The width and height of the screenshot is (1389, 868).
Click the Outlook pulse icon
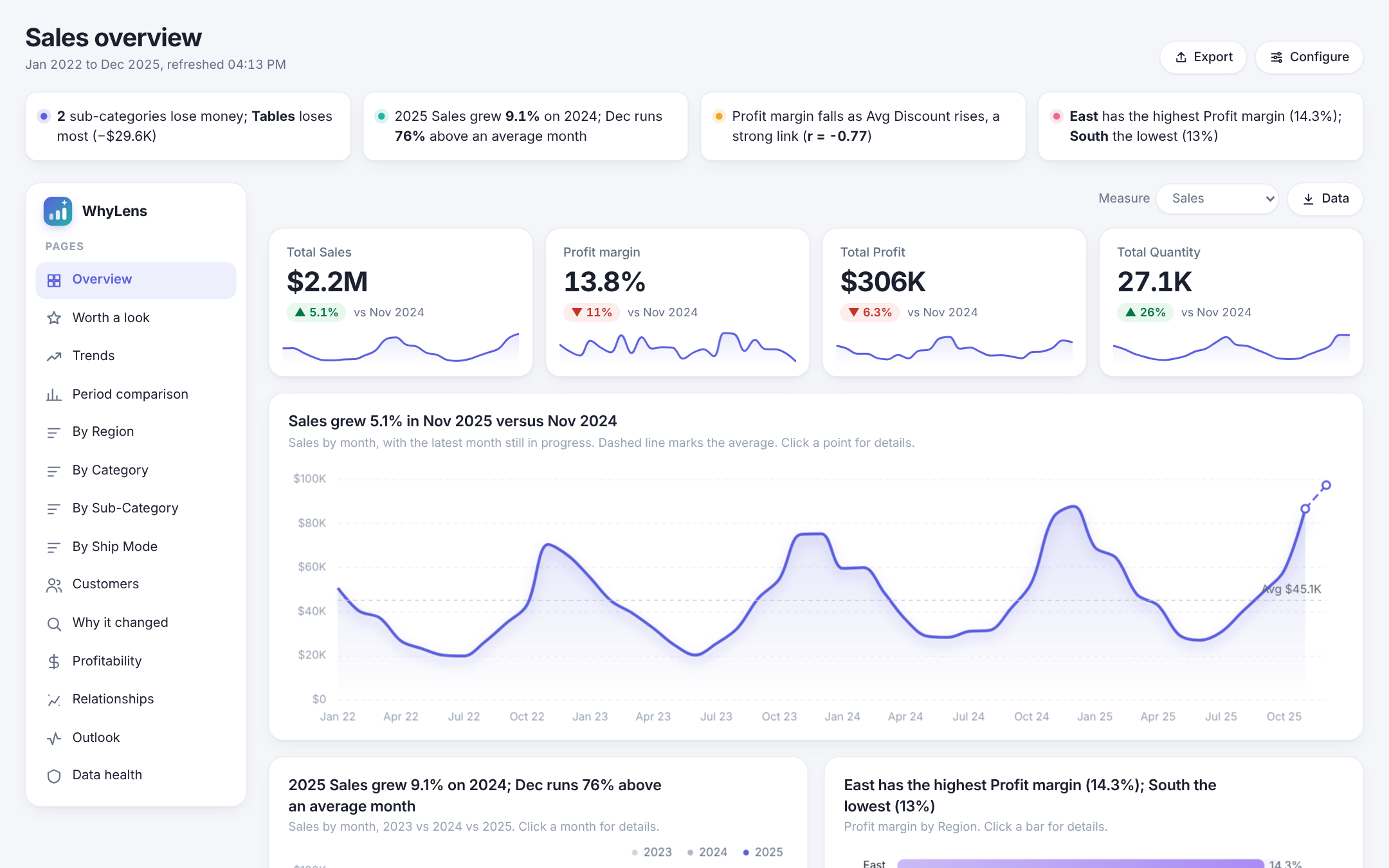point(54,738)
